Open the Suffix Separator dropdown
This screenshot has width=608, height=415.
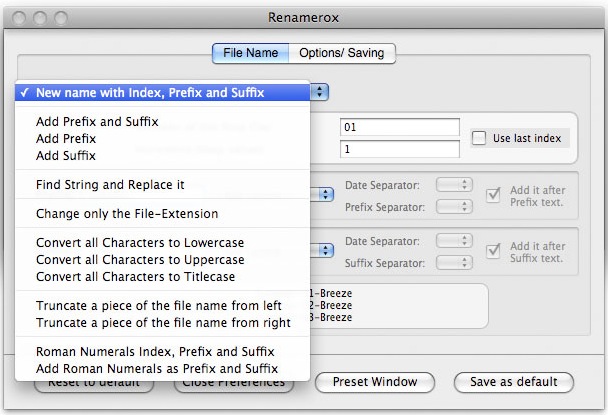pyautogui.click(x=454, y=264)
